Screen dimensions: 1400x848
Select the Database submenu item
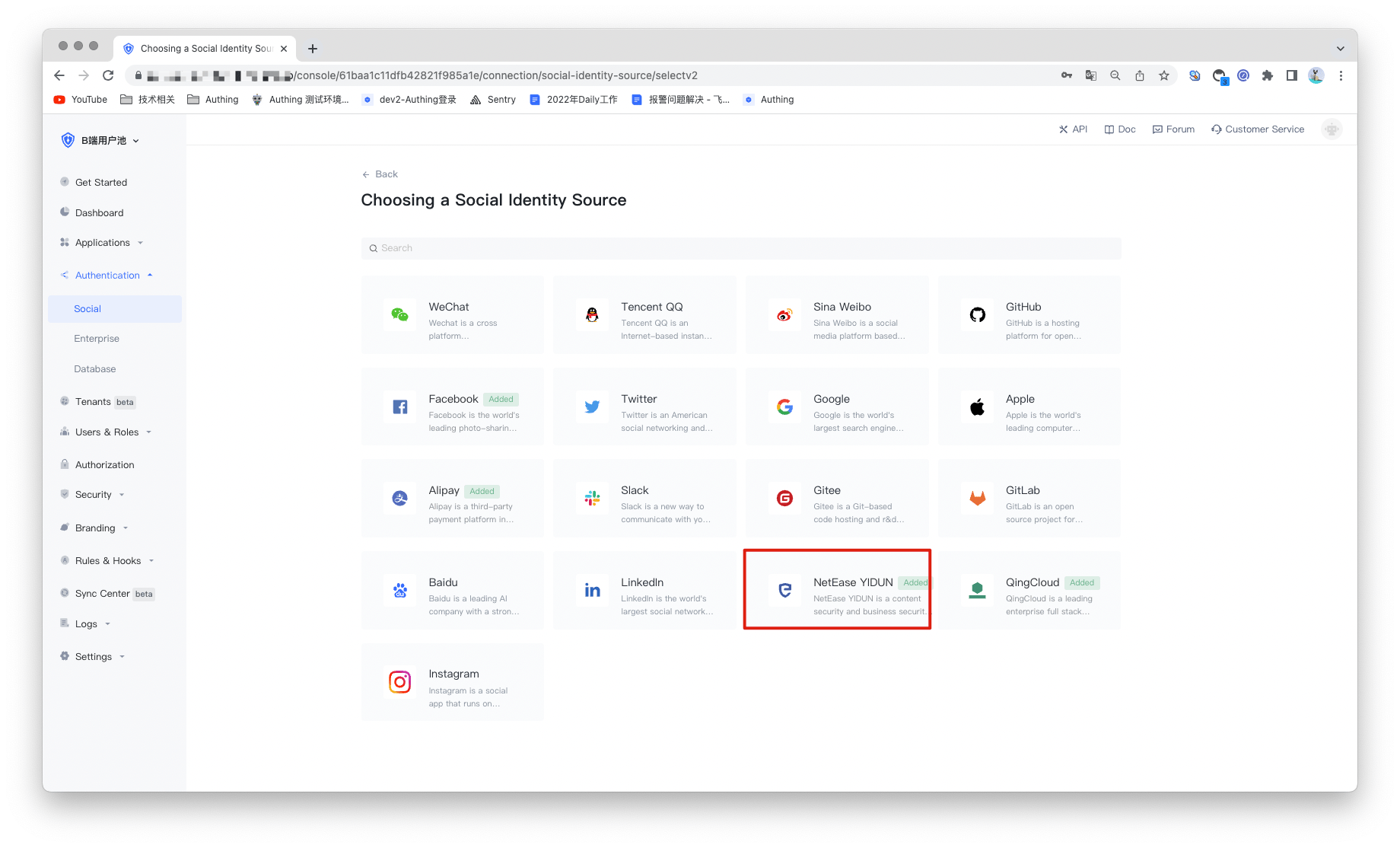95,369
